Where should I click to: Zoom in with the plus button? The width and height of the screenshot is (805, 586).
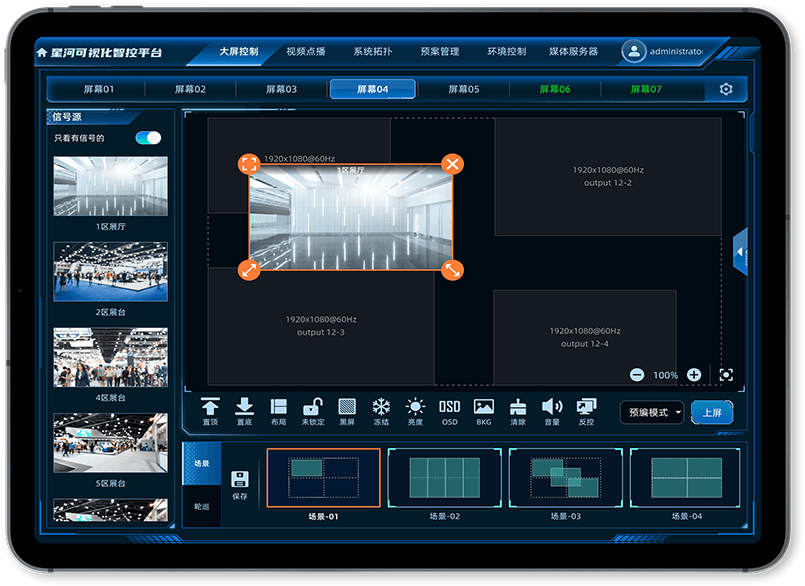point(694,375)
